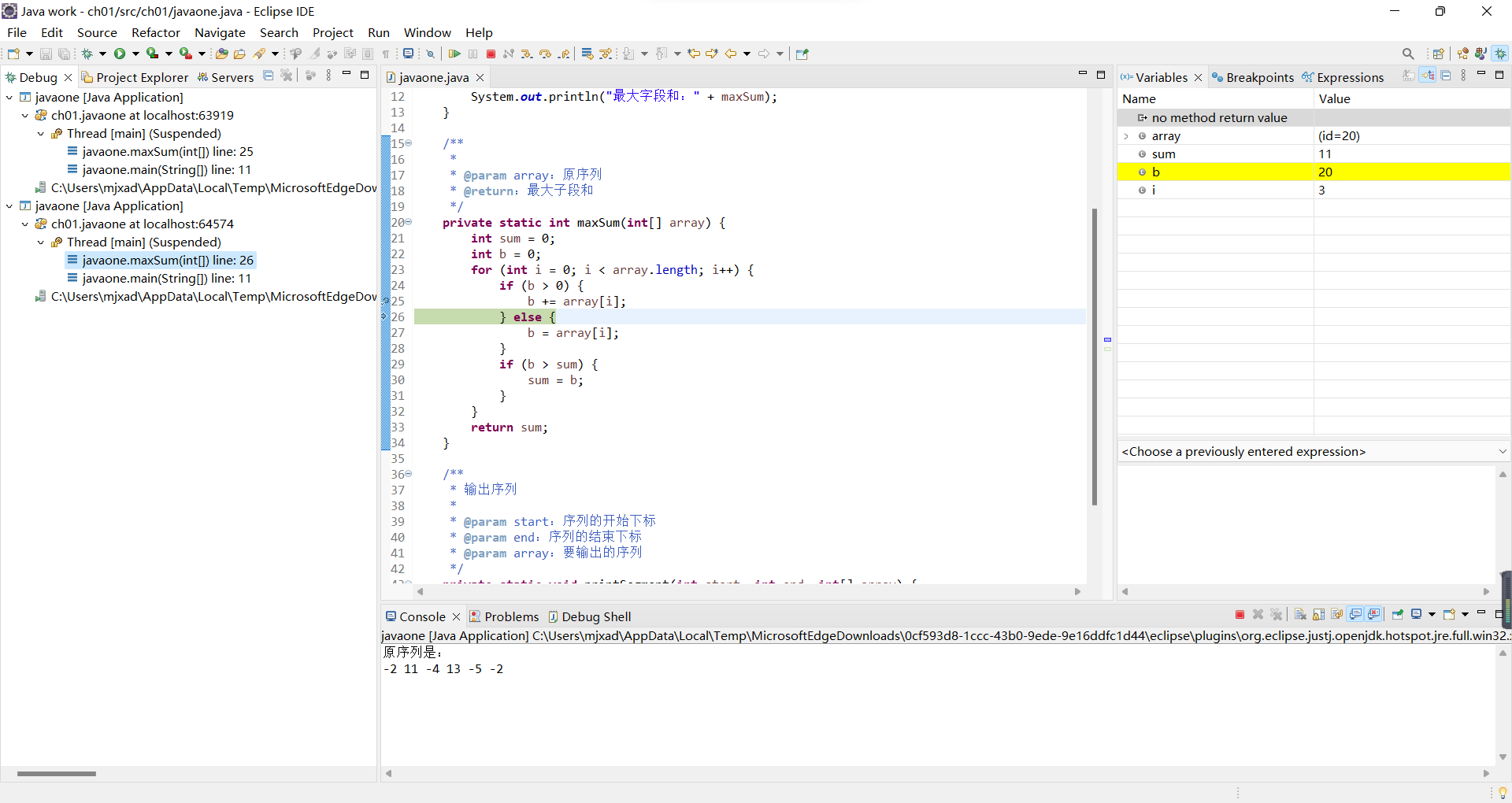Toggle Word Wrap in Console
Image resolution: width=1512 pixels, height=803 pixels.
click(x=1337, y=615)
